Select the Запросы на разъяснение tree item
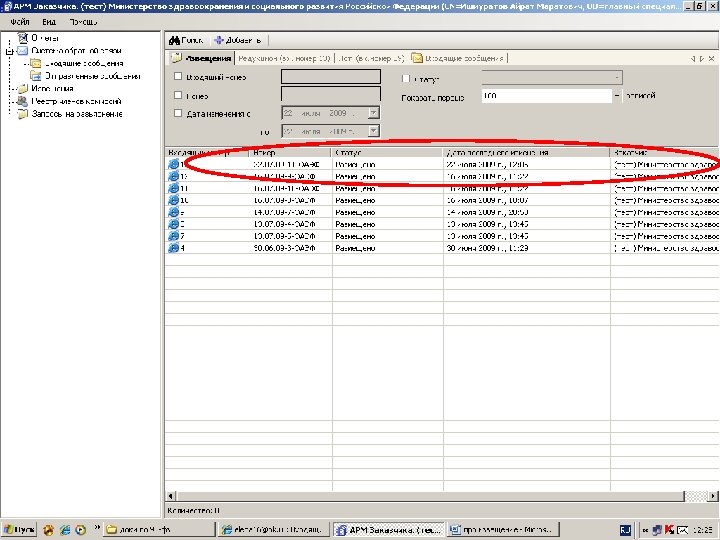This screenshot has height=540, width=720. (77, 114)
